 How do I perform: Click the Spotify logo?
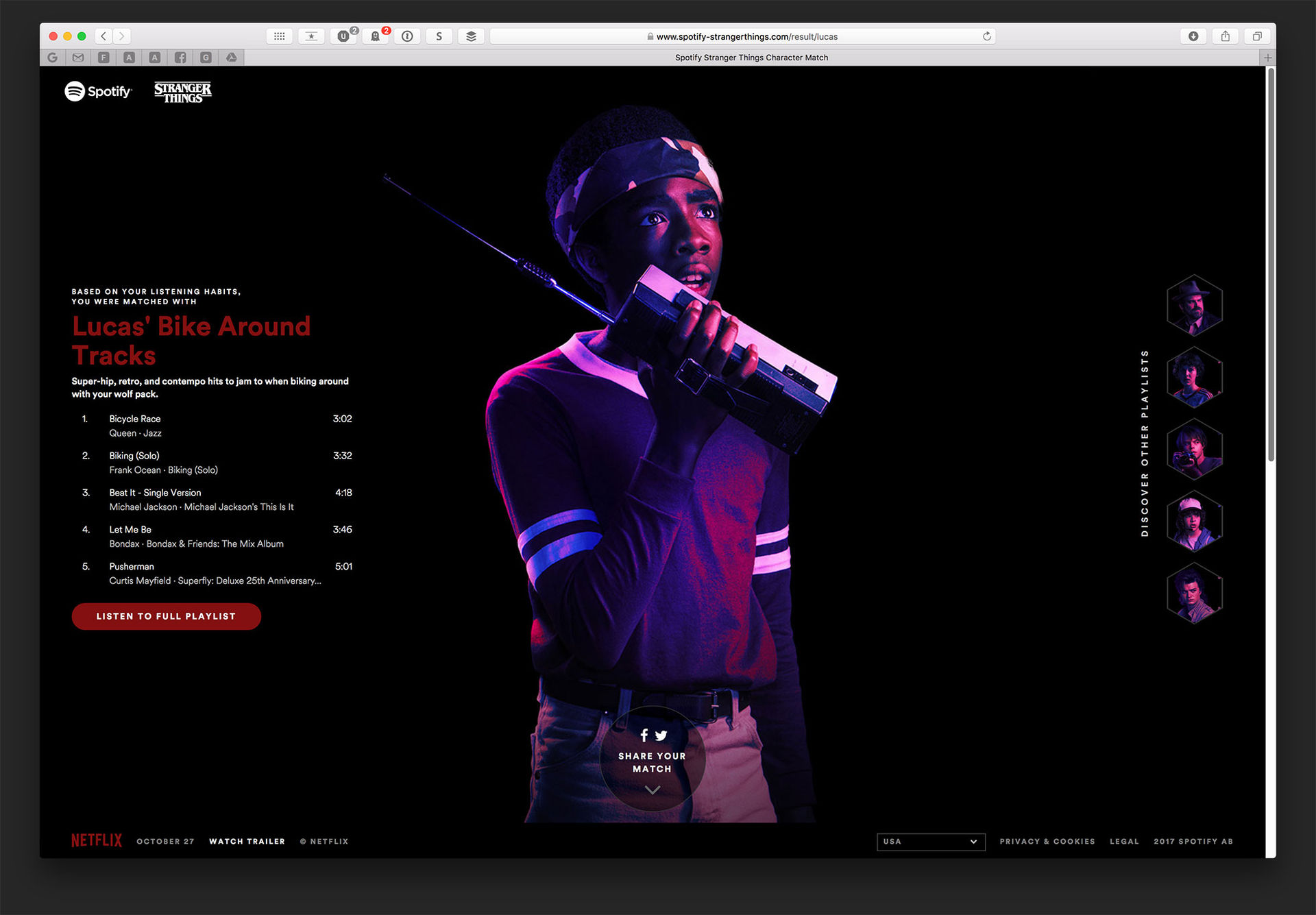pyautogui.click(x=98, y=91)
